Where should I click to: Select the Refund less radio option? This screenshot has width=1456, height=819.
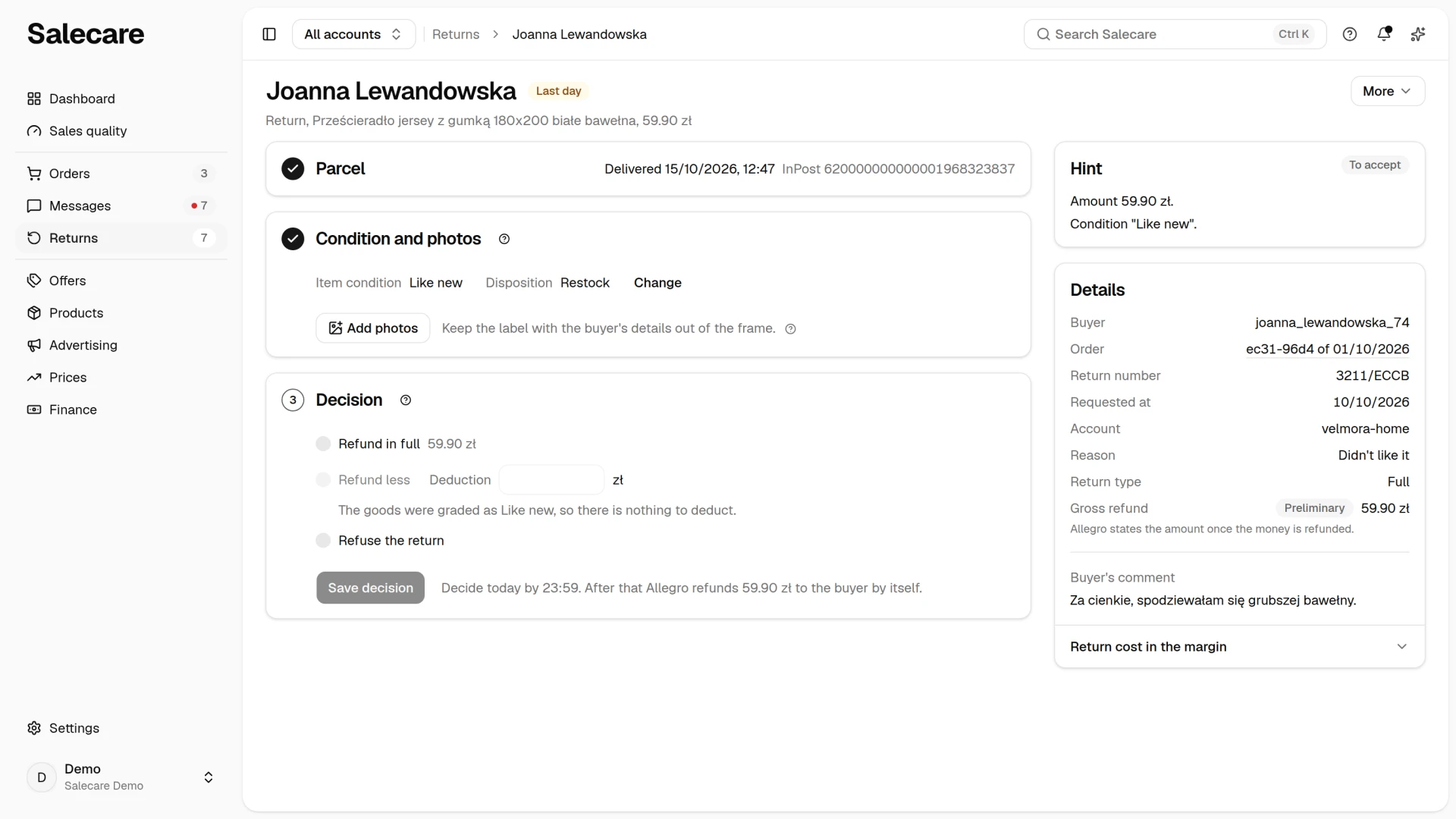click(x=323, y=480)
